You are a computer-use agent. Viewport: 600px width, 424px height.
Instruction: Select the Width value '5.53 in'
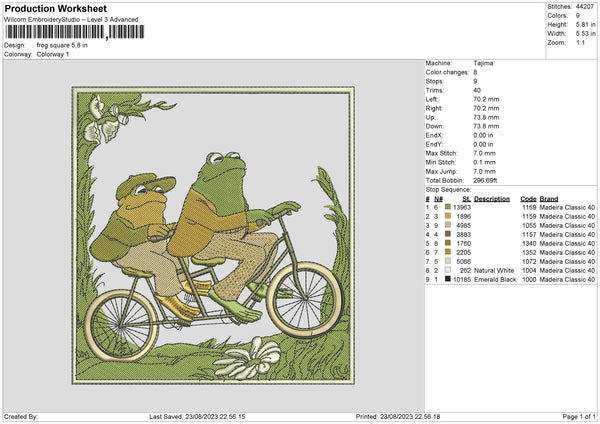coord(585,34)
